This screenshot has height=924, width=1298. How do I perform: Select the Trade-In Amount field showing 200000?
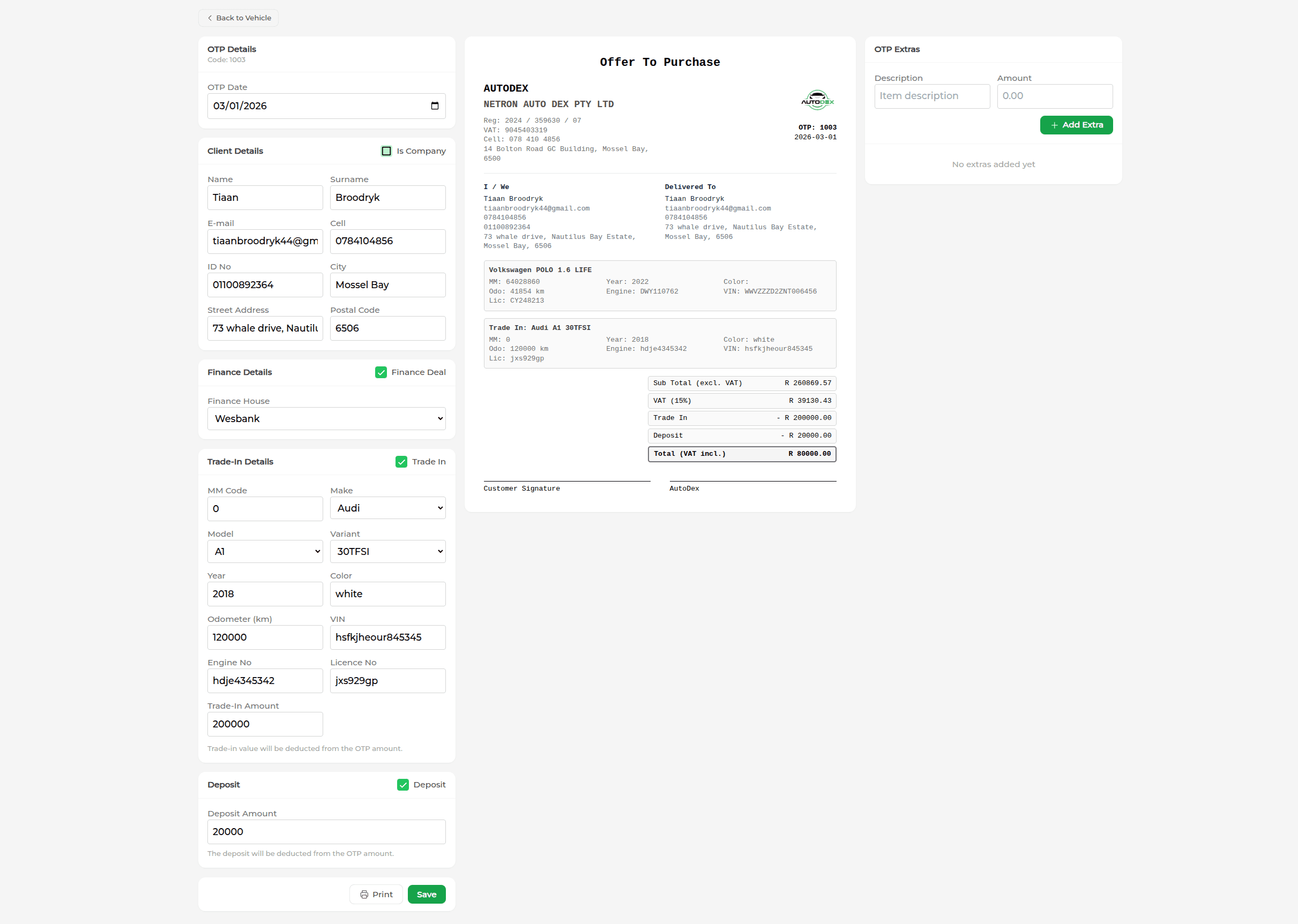coord(265,724)
